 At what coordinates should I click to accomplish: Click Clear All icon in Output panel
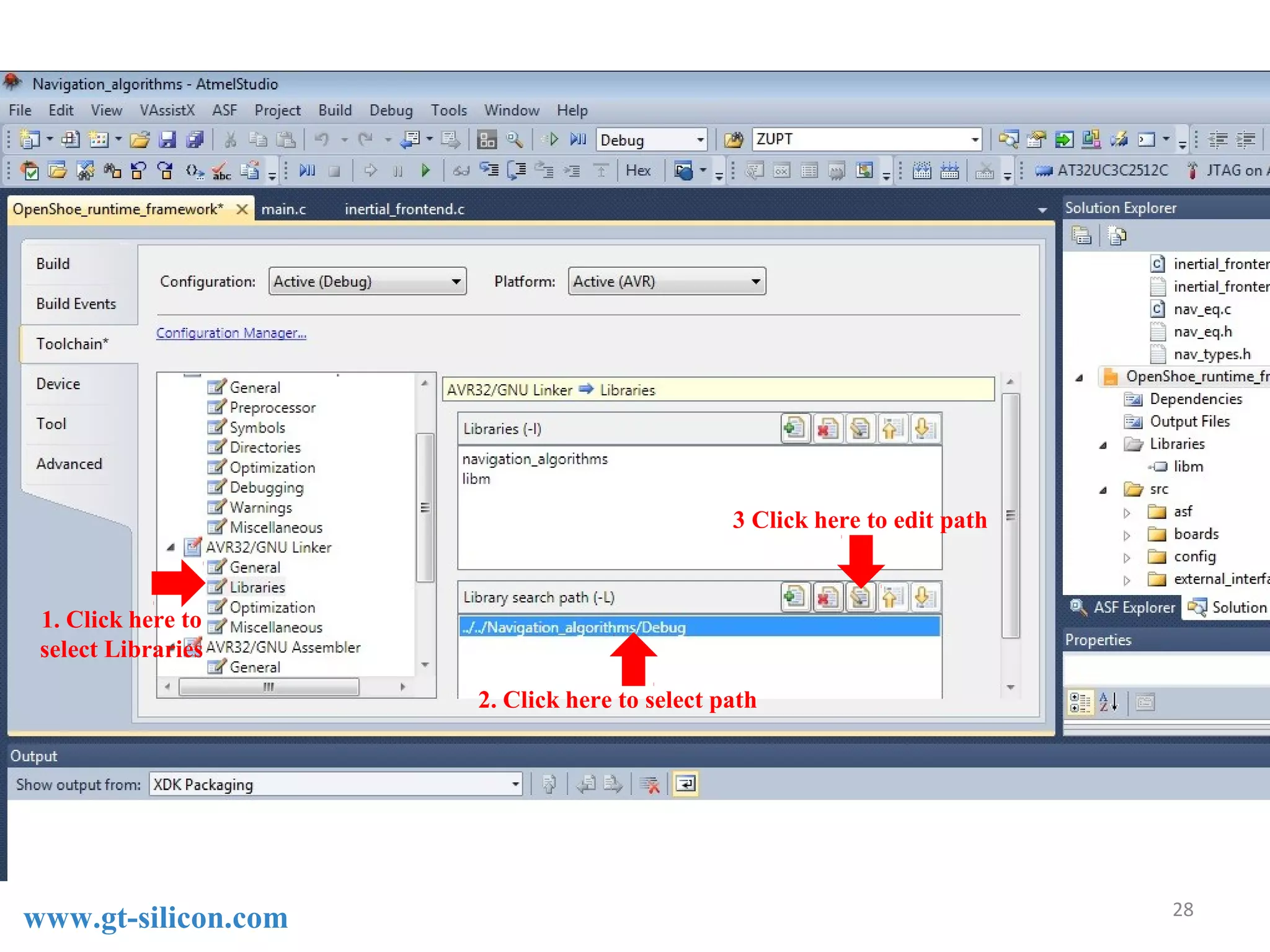650,784
